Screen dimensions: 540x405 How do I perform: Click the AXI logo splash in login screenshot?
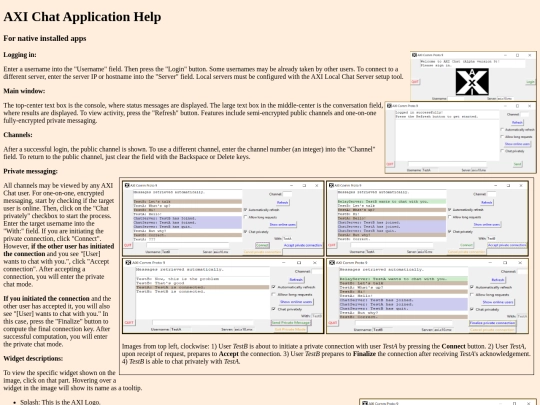tap(472, 82)
